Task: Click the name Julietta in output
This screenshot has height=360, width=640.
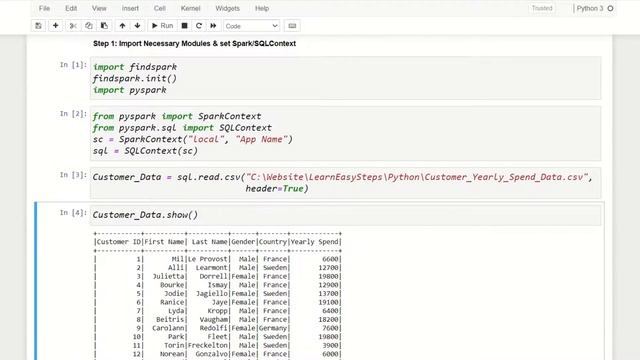Action: coord(168,276)
